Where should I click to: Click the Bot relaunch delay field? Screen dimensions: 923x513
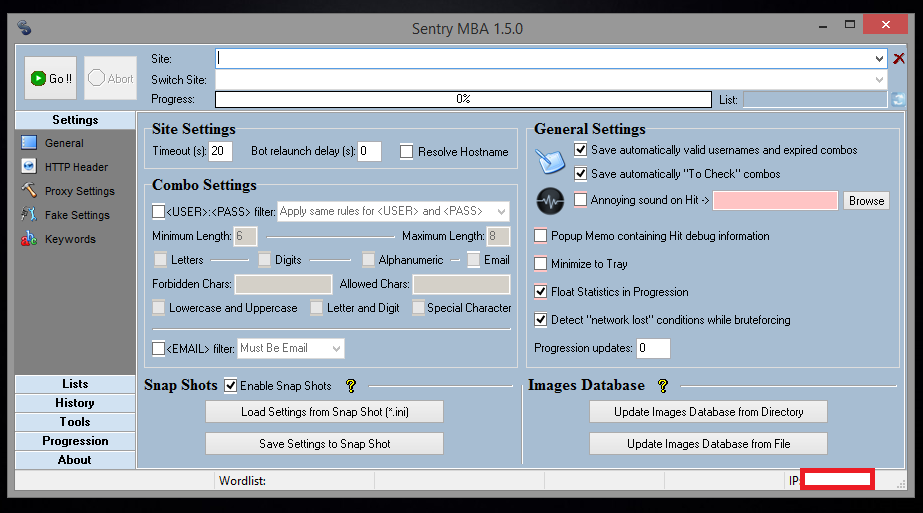pos(369,151)
